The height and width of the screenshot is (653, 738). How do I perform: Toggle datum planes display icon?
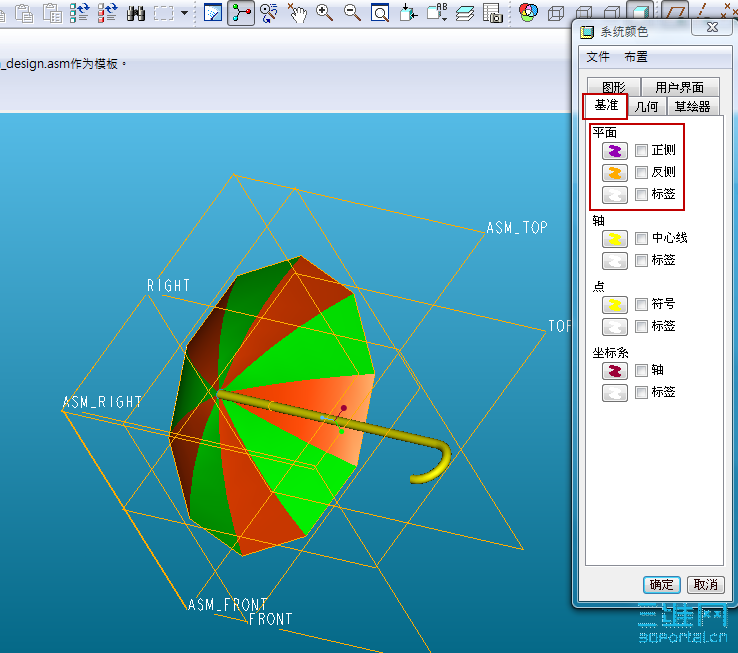point(675,10)
